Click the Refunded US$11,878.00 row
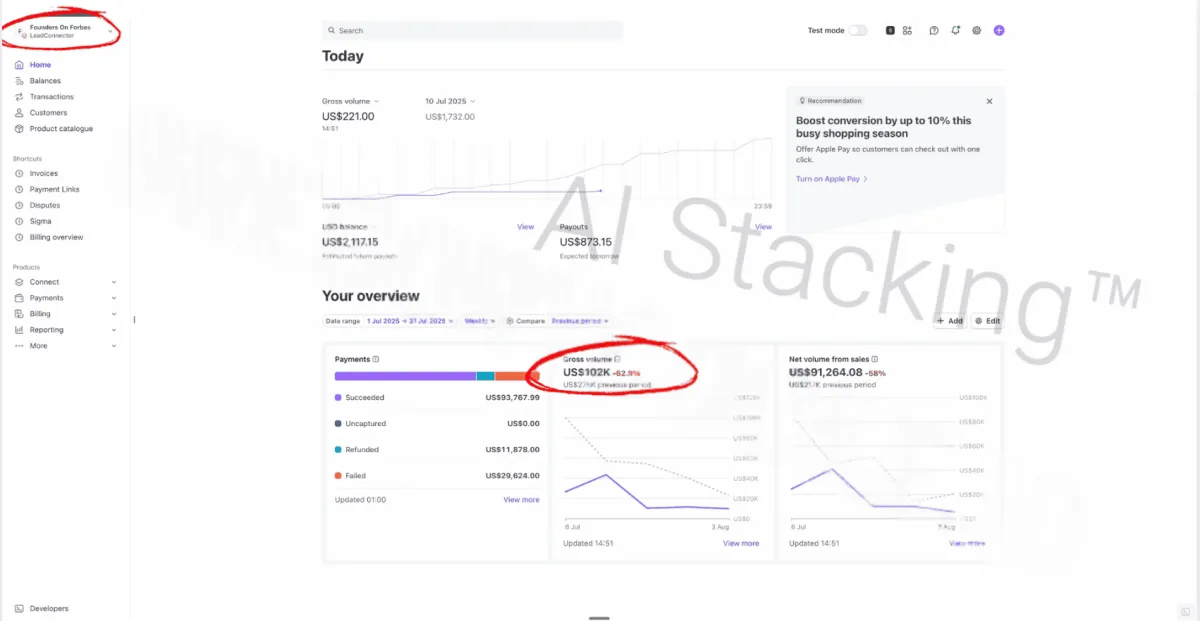This screenshot has width=1200, height=621. 437,450
